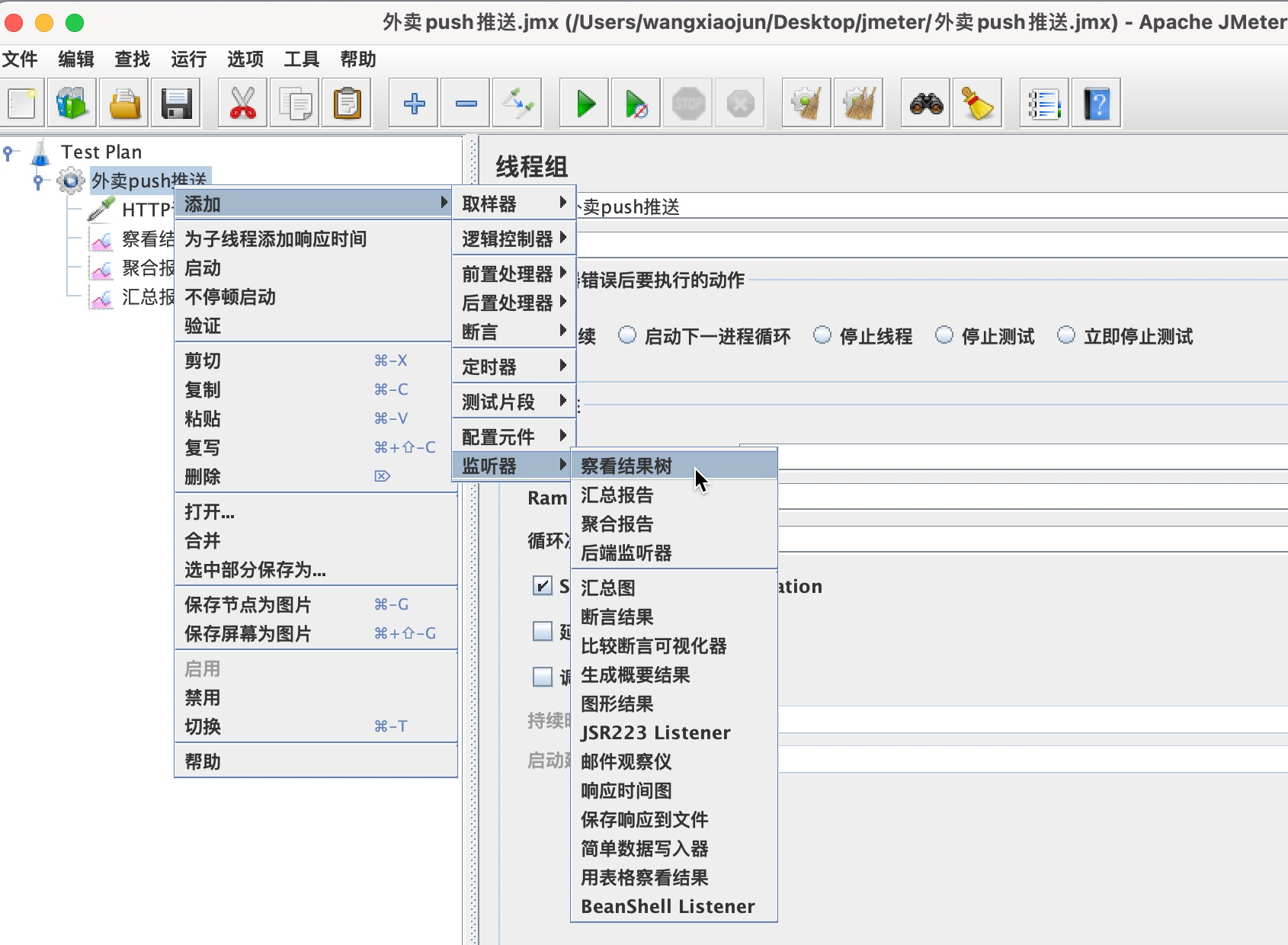The width and height of the screenshot is (1288, 945).
Task: Toggle the 调度器 scheduler checkbox
Action: (x=543, y=676)
